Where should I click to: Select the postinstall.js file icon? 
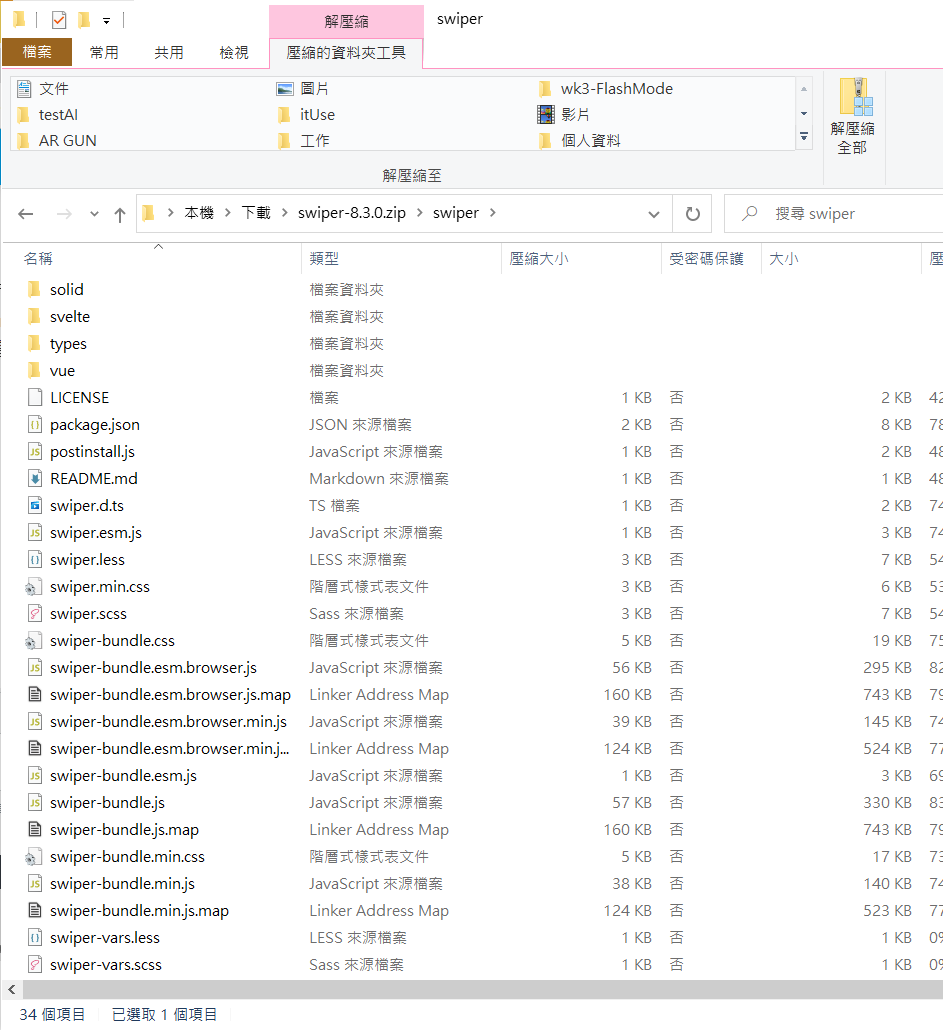pos(35,451)
